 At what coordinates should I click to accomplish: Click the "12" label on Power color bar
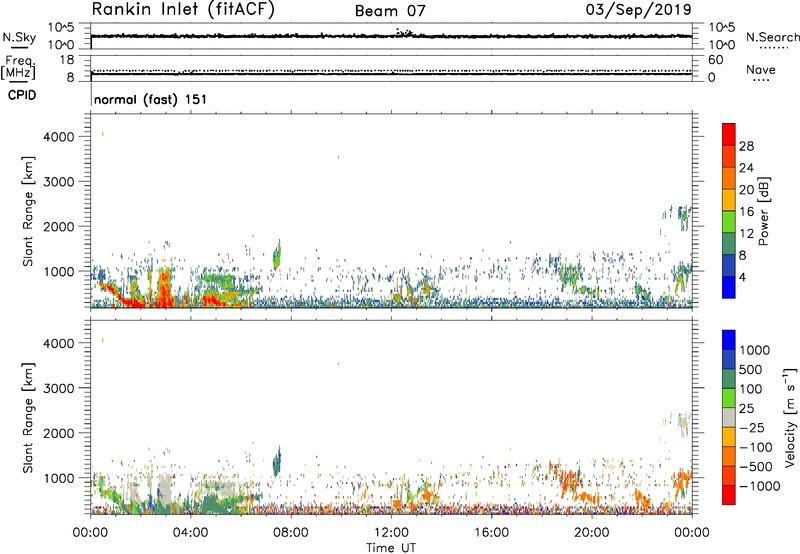click(746, 234)
